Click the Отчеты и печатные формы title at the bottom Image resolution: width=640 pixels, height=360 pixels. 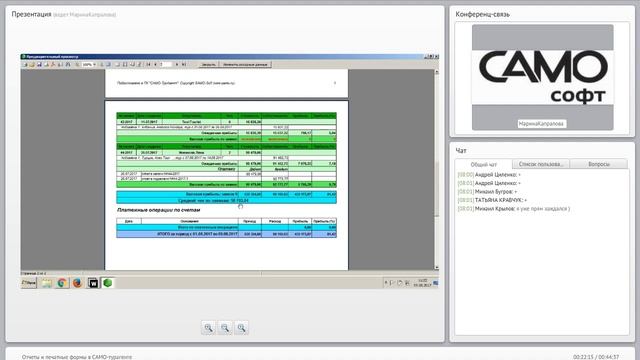pyautogui.click(x=77, y=357)
